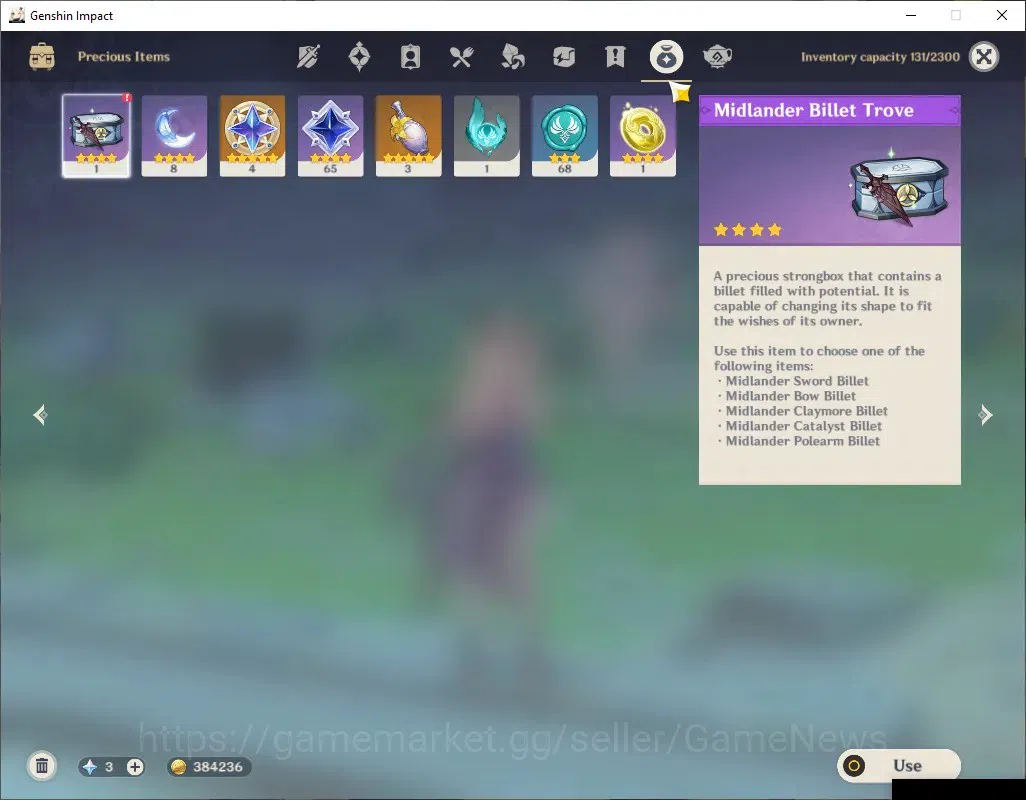This screenshot has height=800, width=1026.
Task: Use the Midlander Billet Trove
Action: click(x=898, y=765)
